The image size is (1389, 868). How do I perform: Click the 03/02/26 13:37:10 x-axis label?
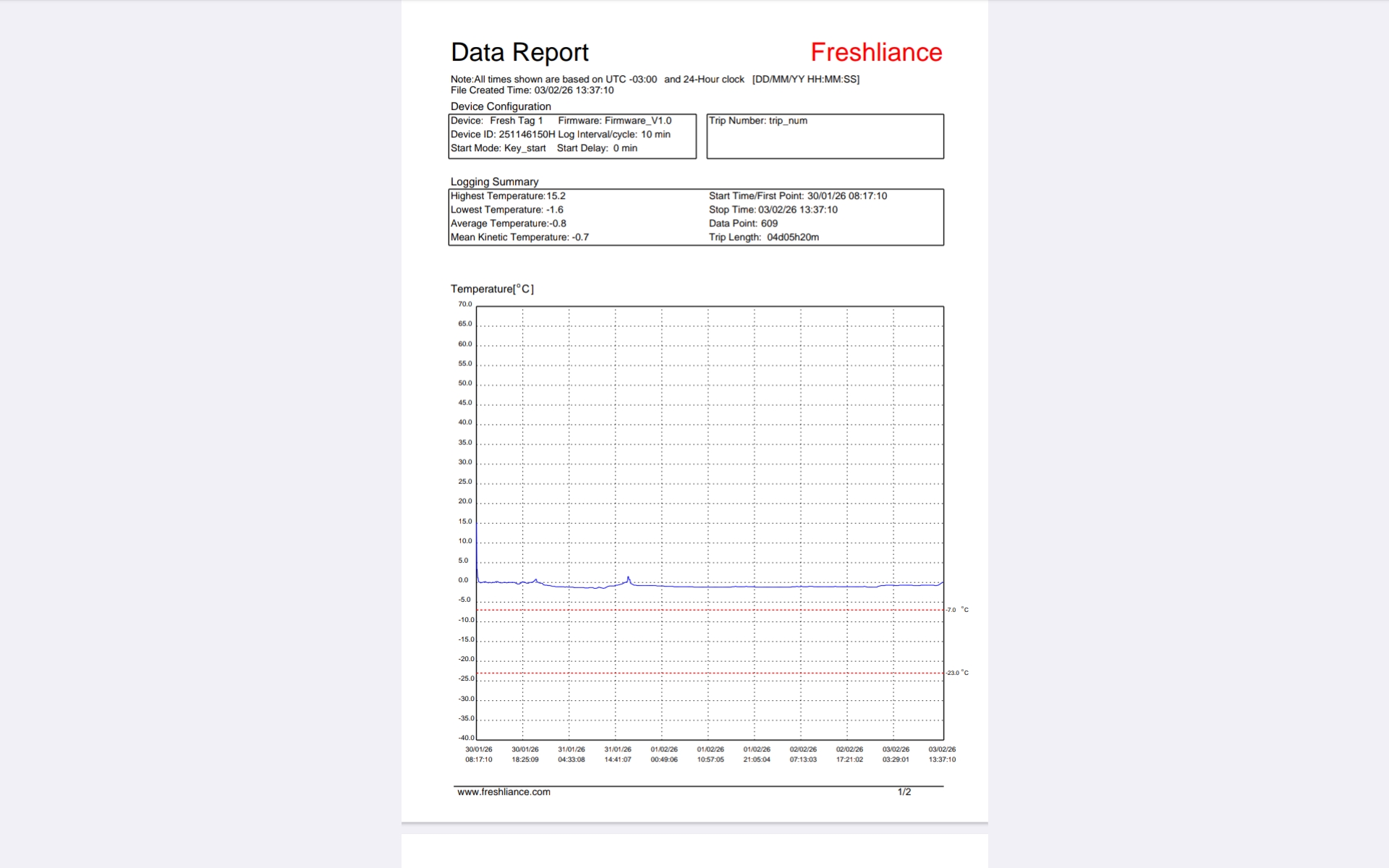tap(942, 754)
